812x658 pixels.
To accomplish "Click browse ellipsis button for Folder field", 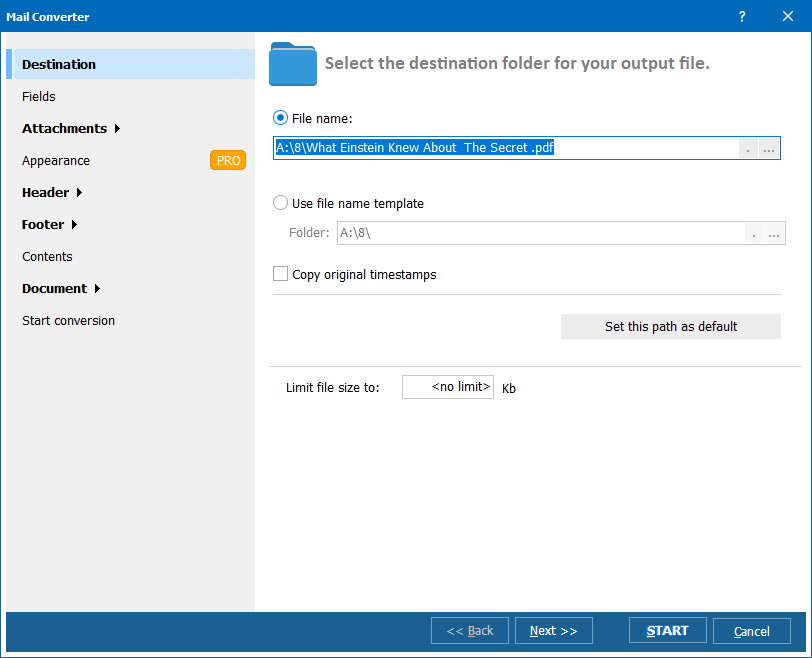I will coord(775,233).
